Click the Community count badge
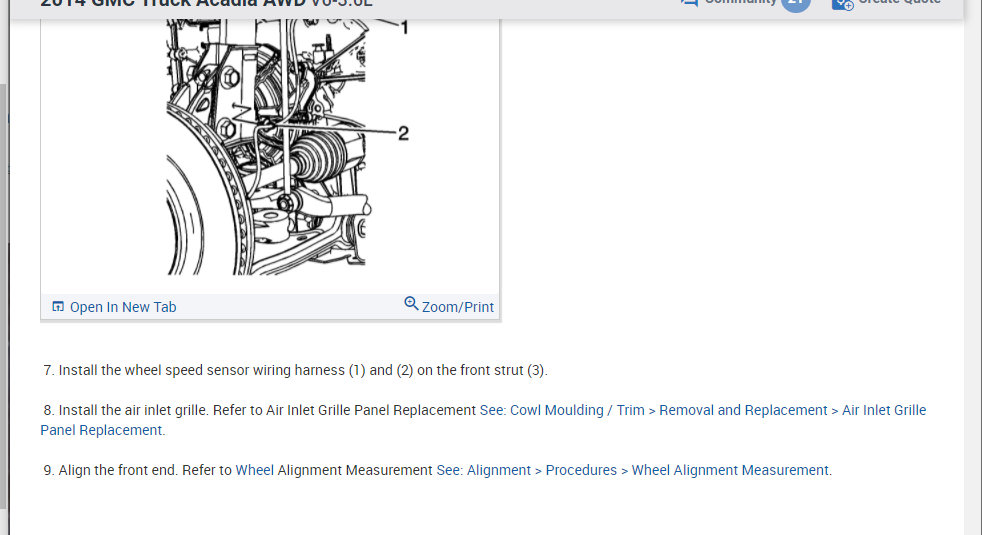The height and width of the screenshot is (535, 982). point(795,4)
